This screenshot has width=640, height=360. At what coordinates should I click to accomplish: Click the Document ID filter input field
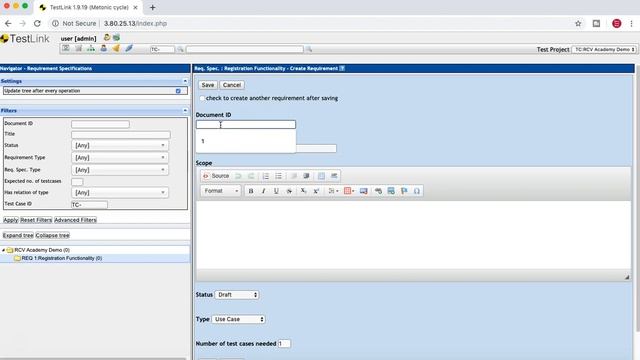coord(100,124)
